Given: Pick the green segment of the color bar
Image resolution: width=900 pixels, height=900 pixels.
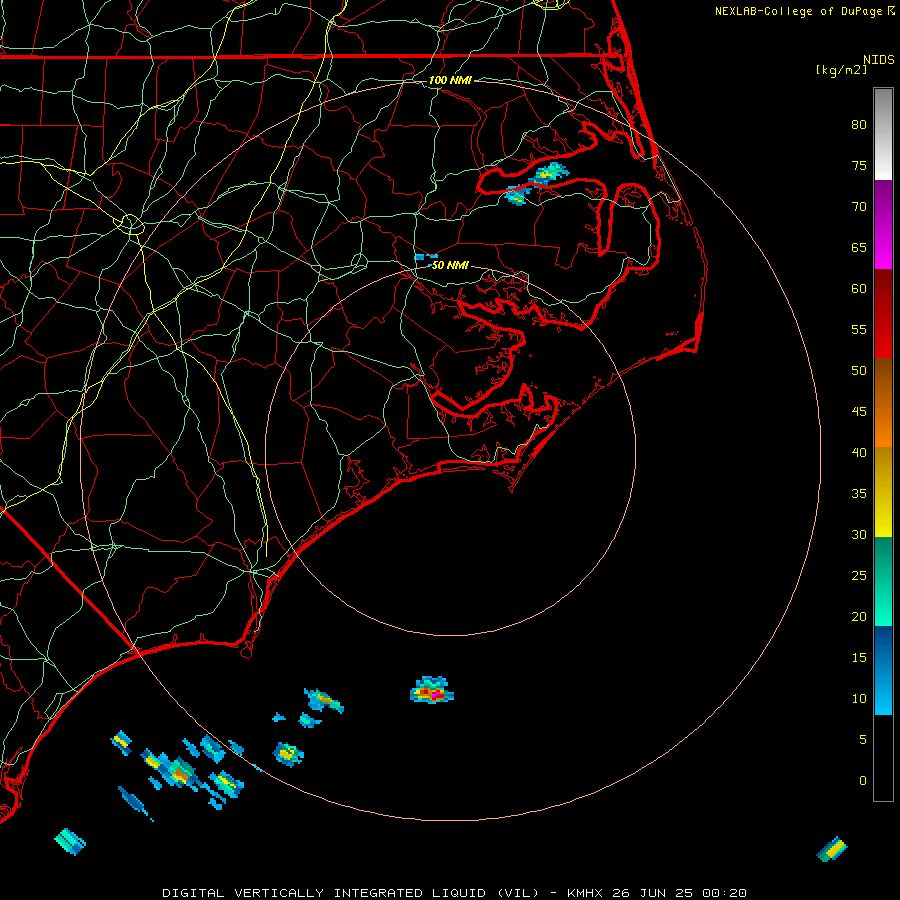Looking at the screenshot, I should (883, 581).
